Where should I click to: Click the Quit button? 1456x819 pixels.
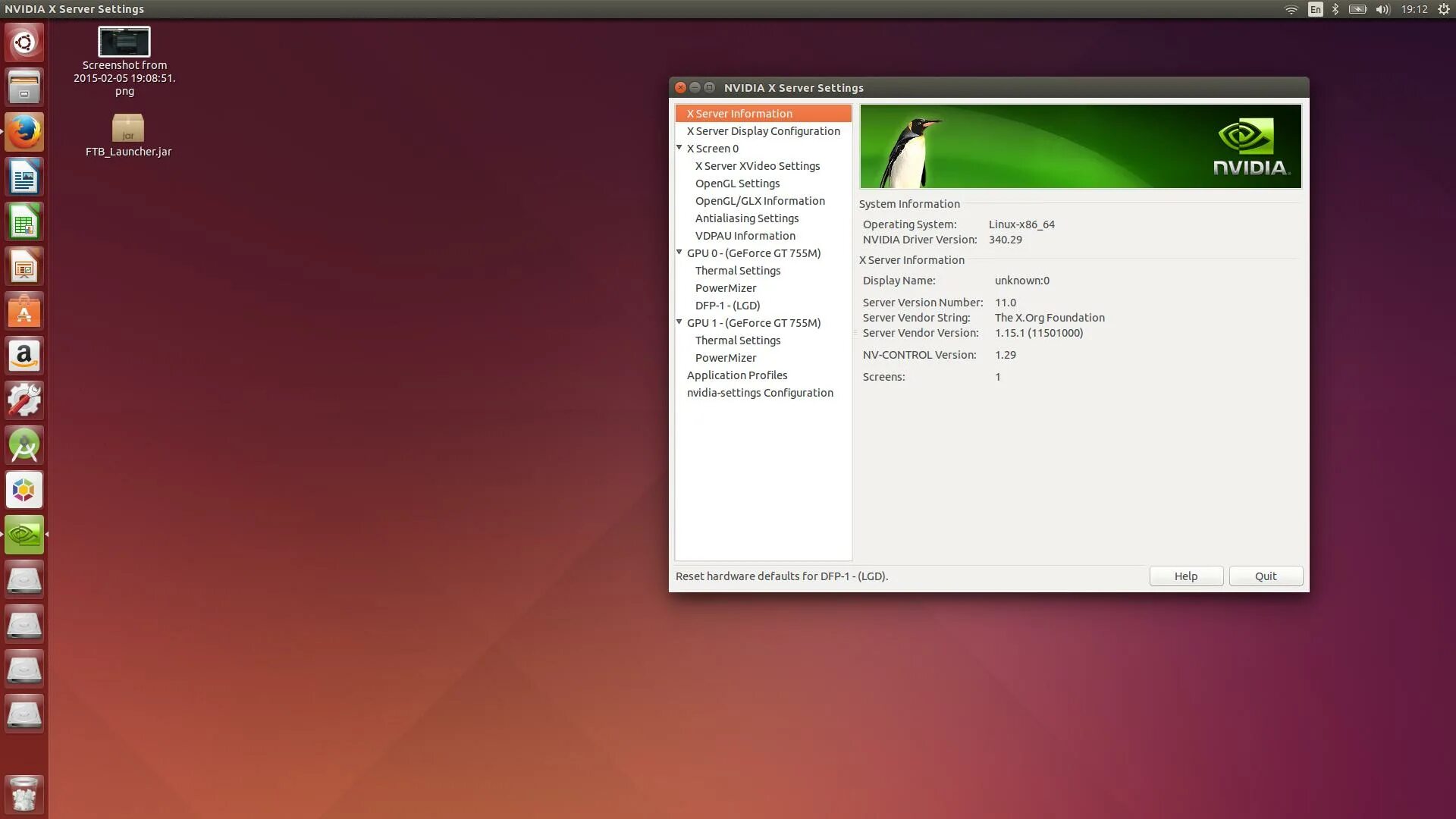[x=1266, y=576]
